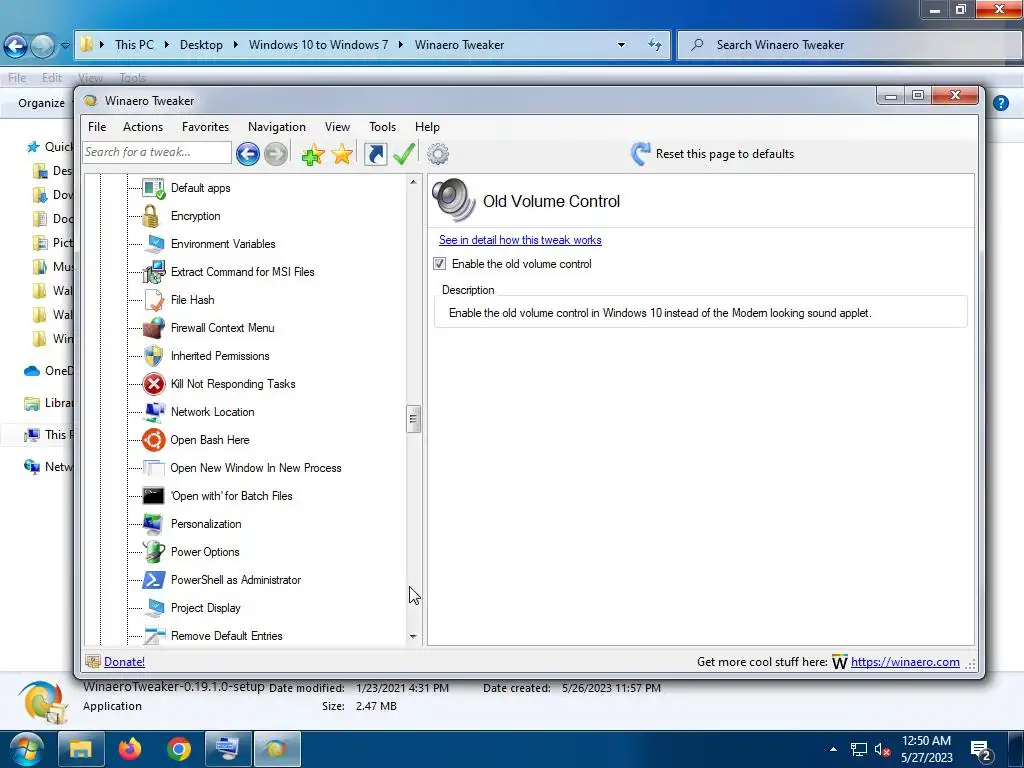Open Chrome from the taskbar
The height and width of the screenshot is (768, 1024).
pos(178,748)
